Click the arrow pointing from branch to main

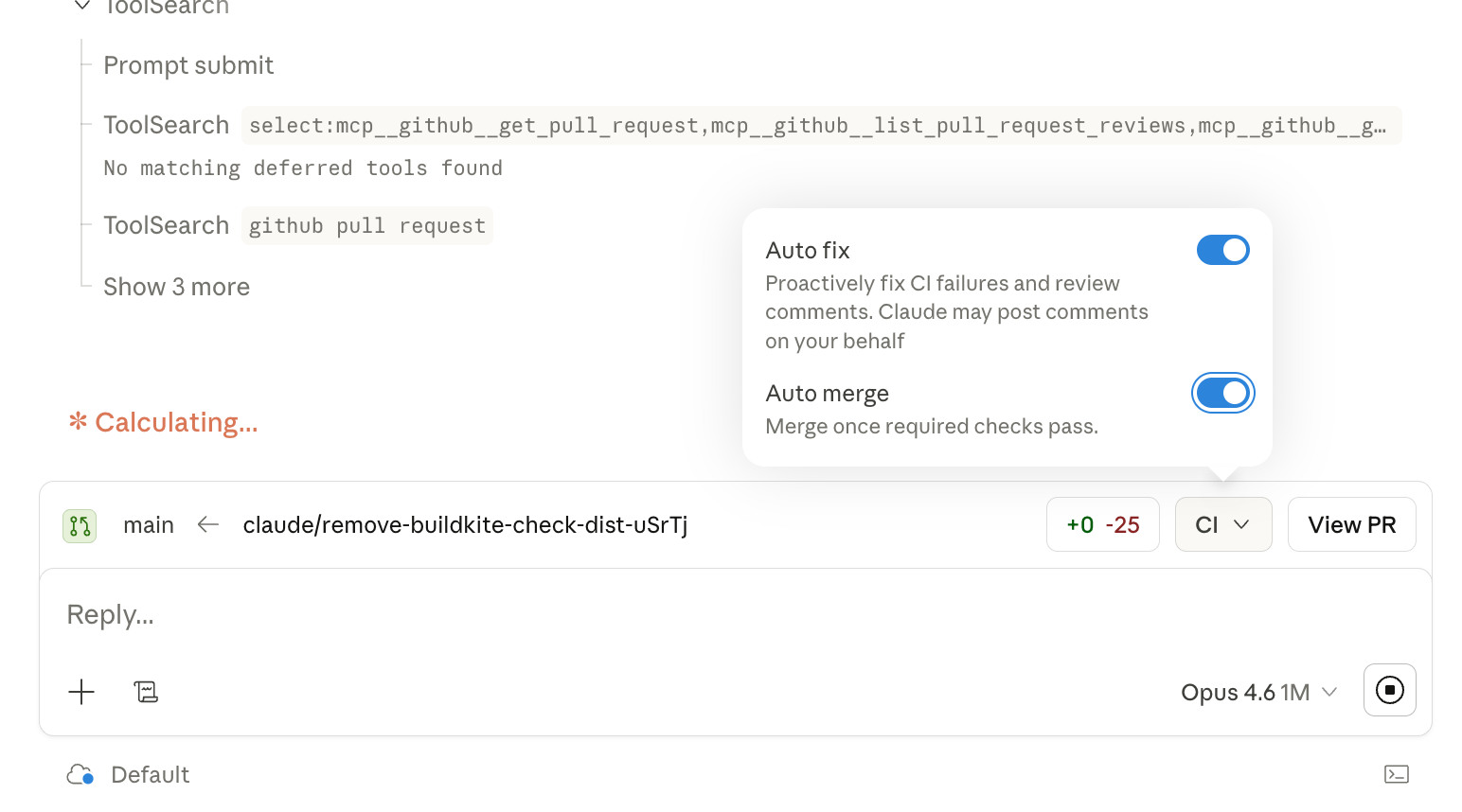[x=207, y=524]
